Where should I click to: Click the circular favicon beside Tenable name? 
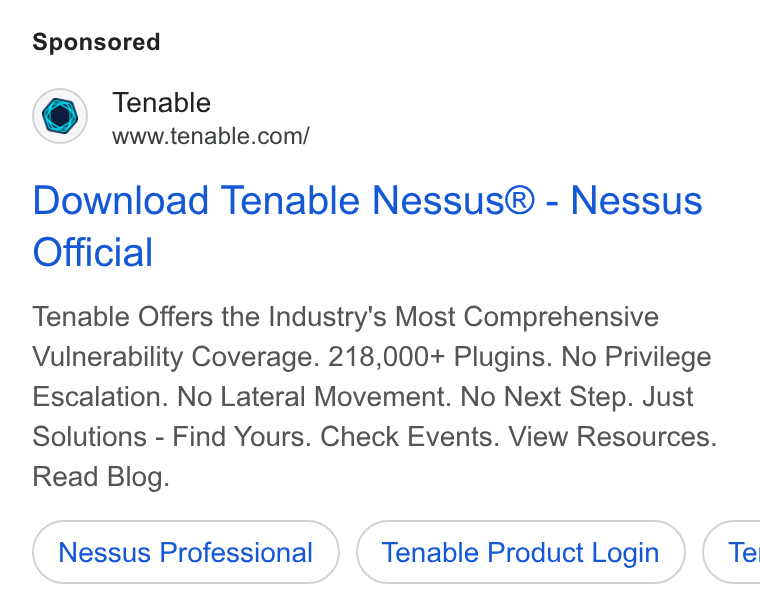[60, 116]
